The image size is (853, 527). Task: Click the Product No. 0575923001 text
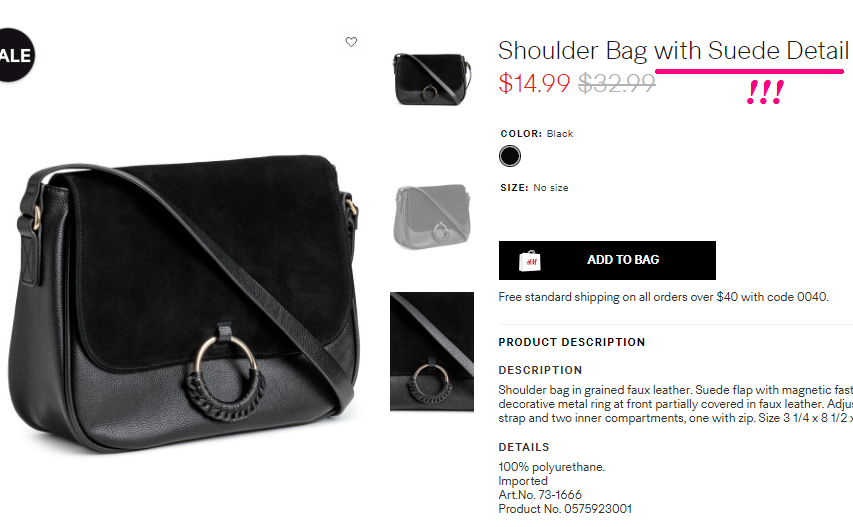(565, 509)
